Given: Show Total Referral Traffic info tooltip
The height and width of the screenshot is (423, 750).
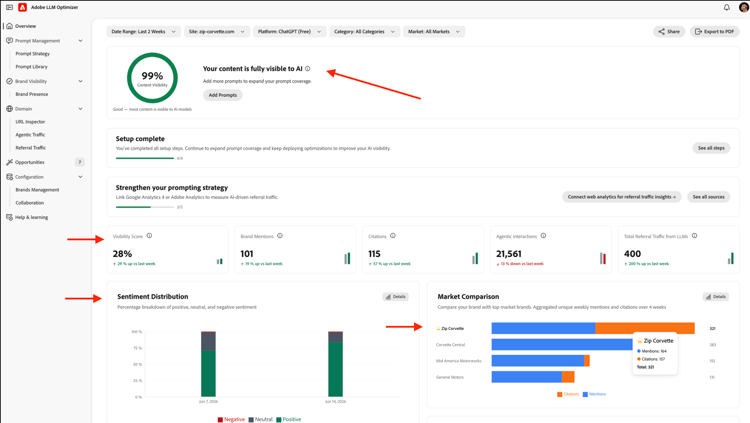Looking at the screenshot, I should pos(695,236).
